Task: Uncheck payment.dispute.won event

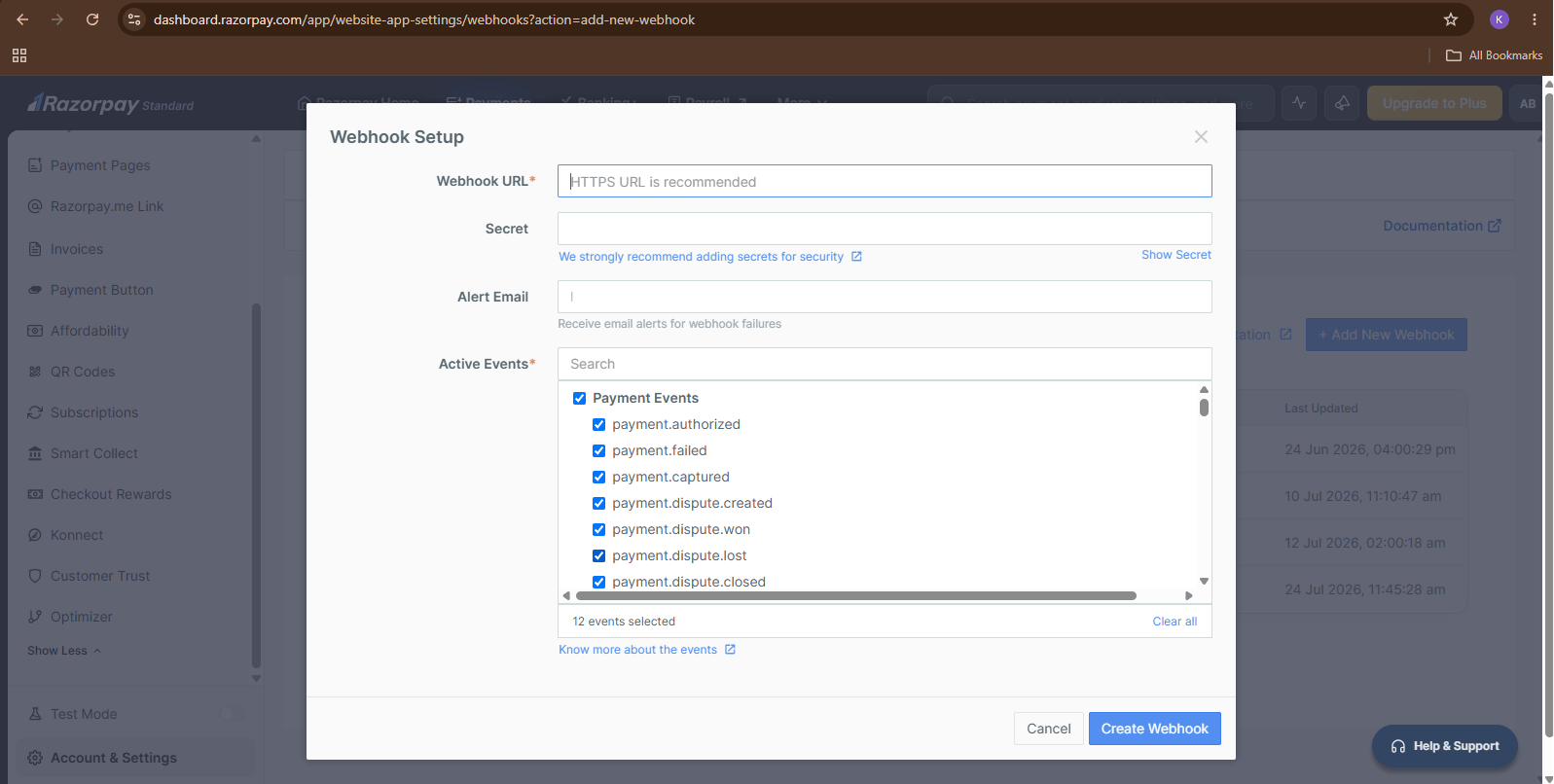Action: 598,529
